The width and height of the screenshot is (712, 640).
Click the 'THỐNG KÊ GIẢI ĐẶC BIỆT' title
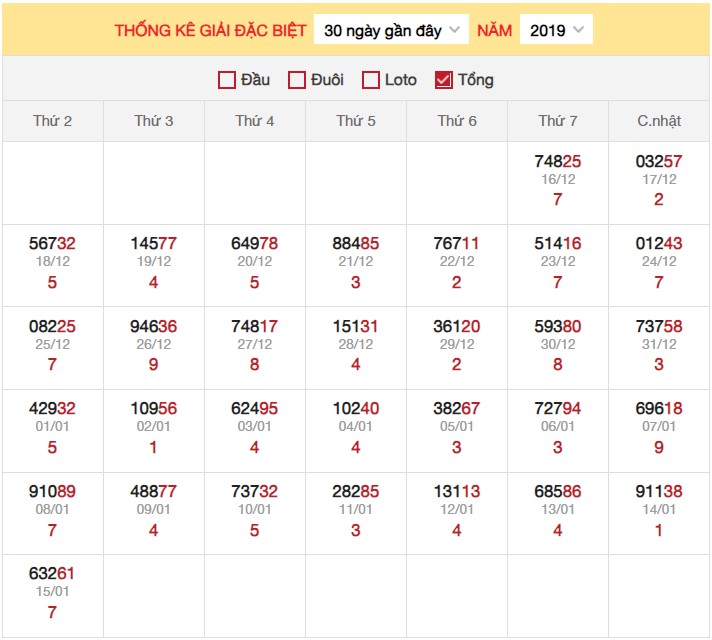(x=210, y=30)
